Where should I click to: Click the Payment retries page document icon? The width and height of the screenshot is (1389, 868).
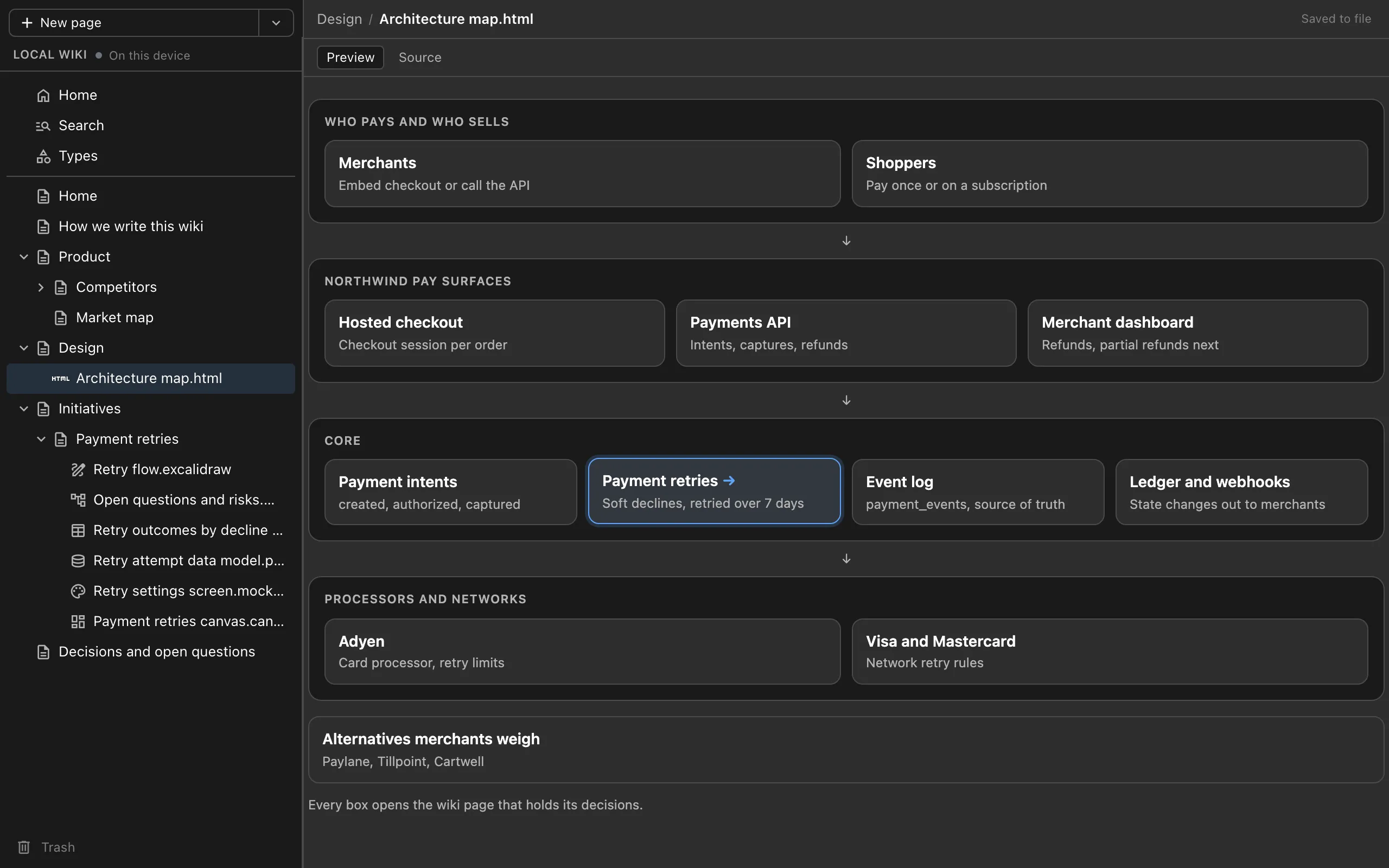[x=60, y=440]
